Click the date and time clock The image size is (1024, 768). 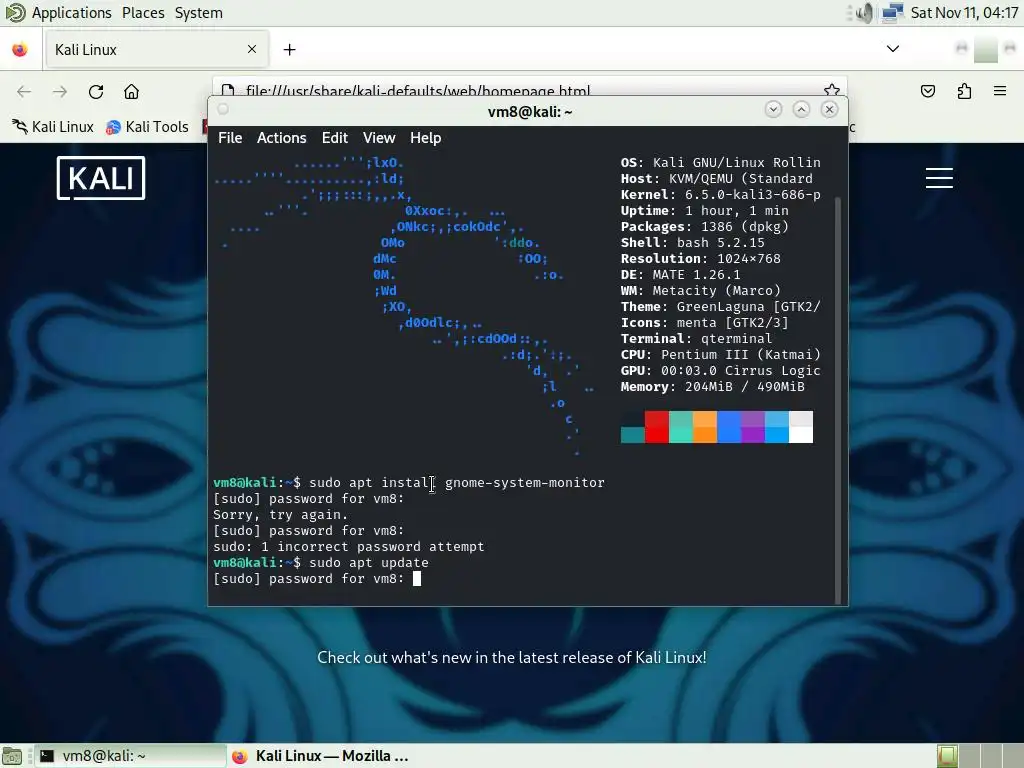point(964,13)
